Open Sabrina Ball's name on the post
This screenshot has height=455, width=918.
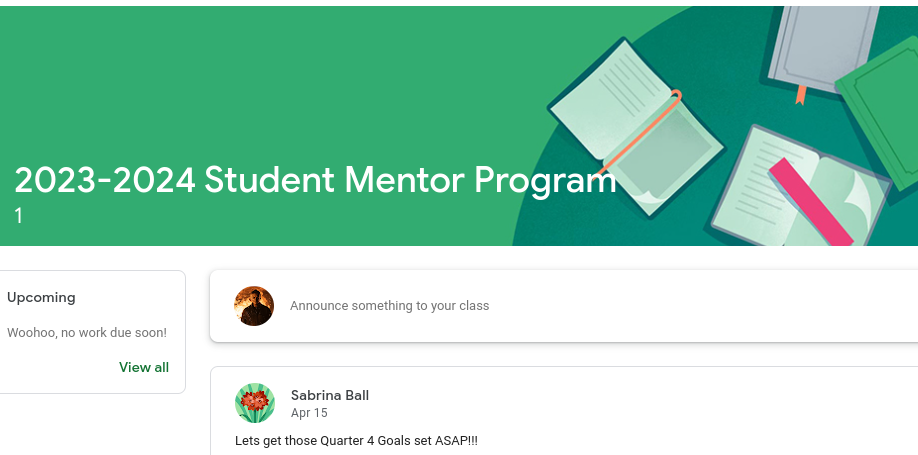(330, 395)
